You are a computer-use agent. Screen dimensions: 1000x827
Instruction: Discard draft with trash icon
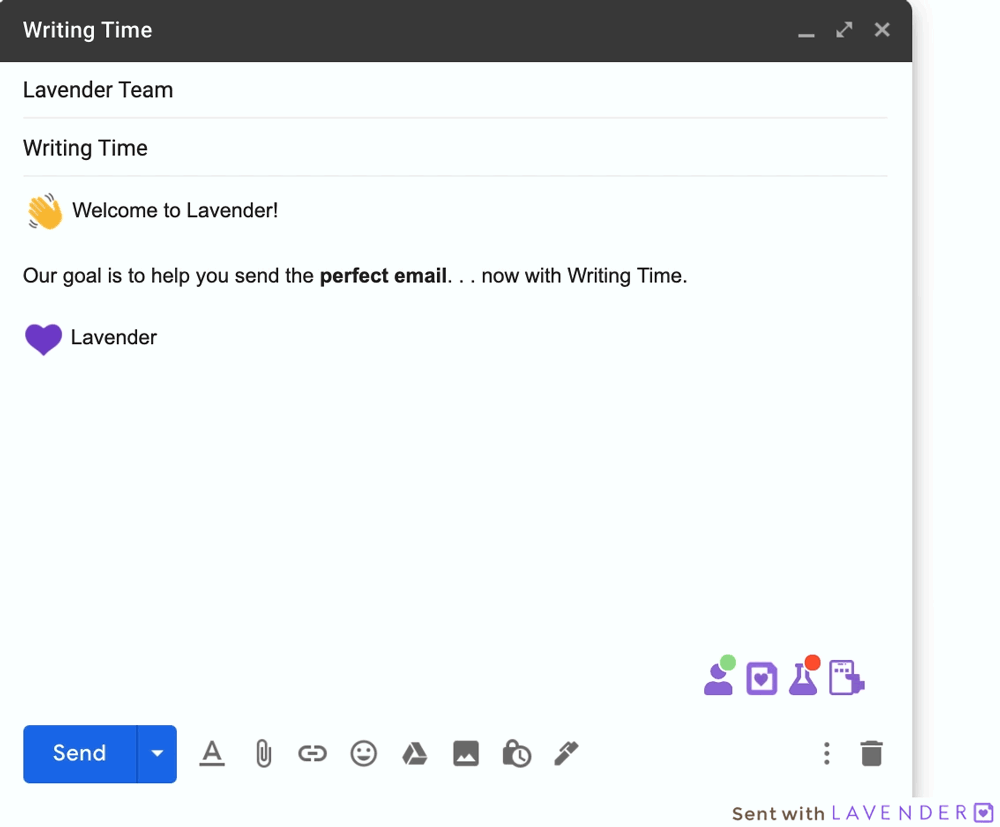point(871,754)
